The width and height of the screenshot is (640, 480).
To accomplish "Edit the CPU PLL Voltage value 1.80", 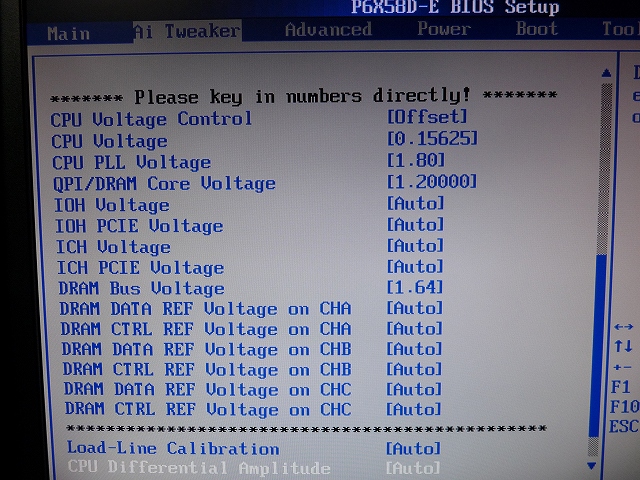I will click(x=416, y=160).
